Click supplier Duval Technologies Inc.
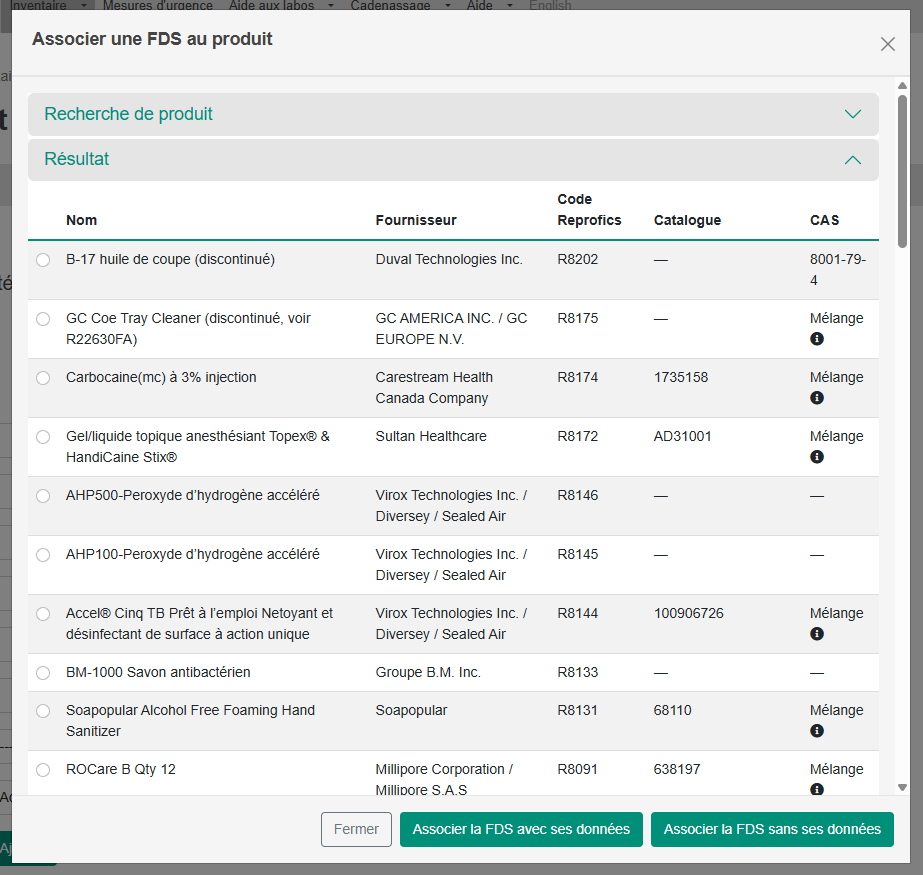Image resolution: width=923 pixels, height=875 pixels. tap(449, 260)
